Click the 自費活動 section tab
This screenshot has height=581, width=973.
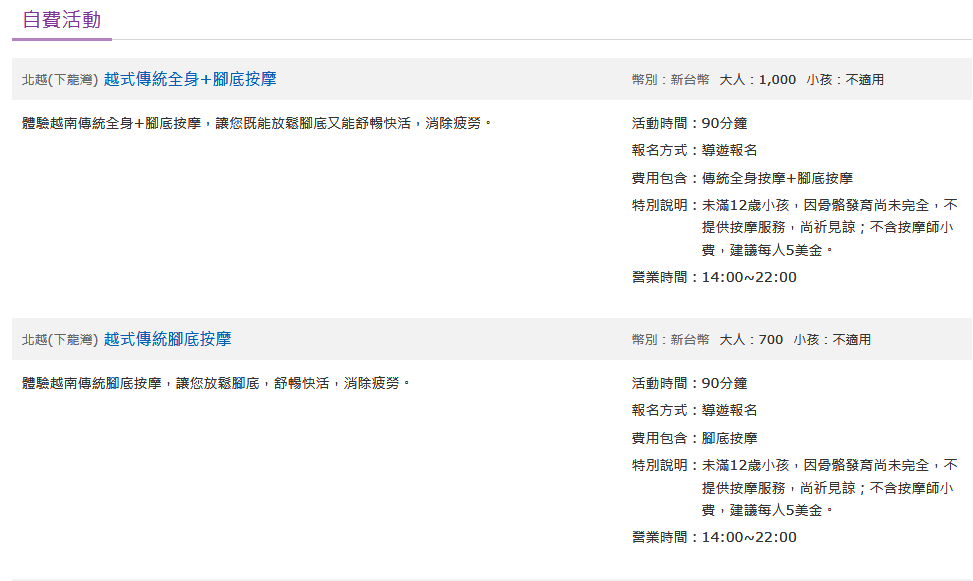click(x=61, y=20)
